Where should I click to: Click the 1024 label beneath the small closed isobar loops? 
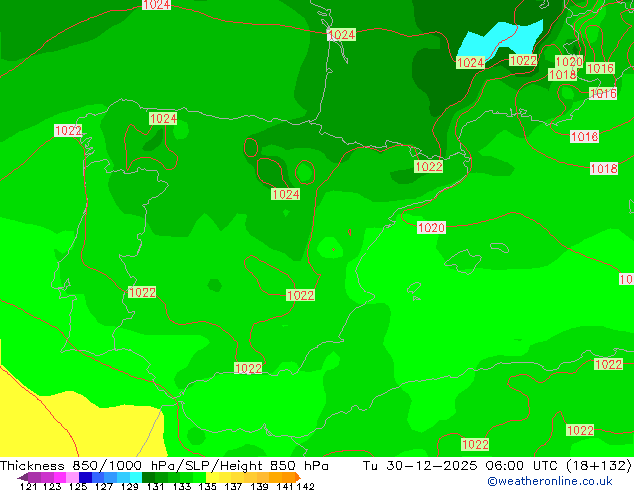point(285,194)
